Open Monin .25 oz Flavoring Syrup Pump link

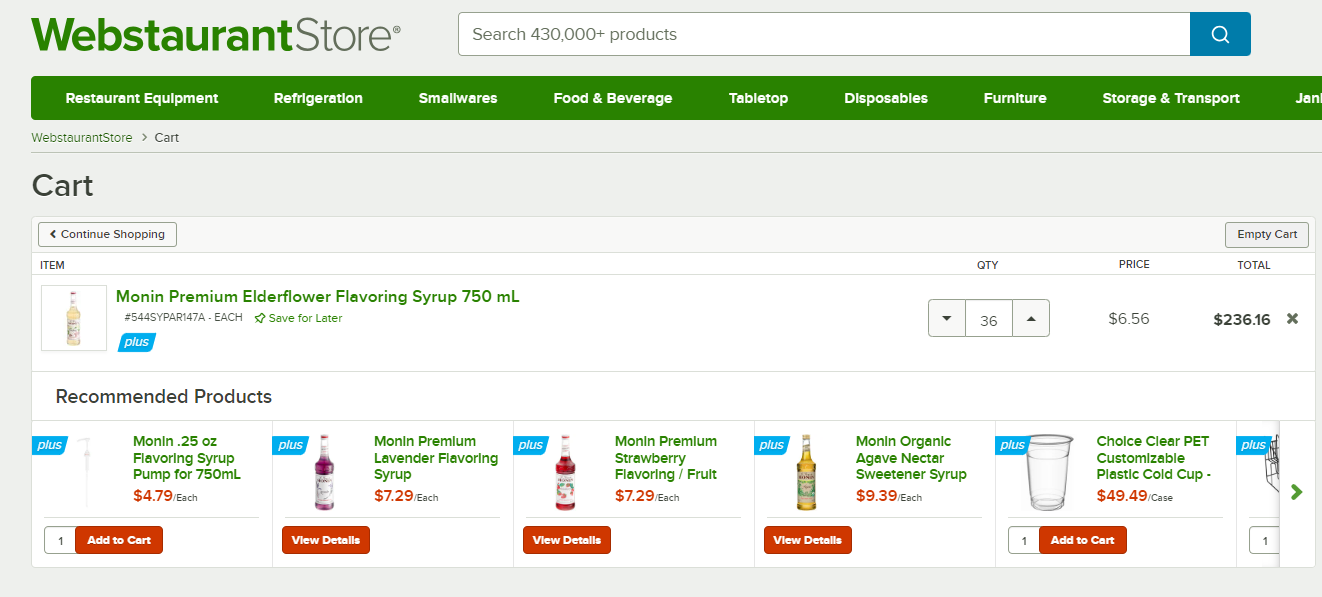187,458
